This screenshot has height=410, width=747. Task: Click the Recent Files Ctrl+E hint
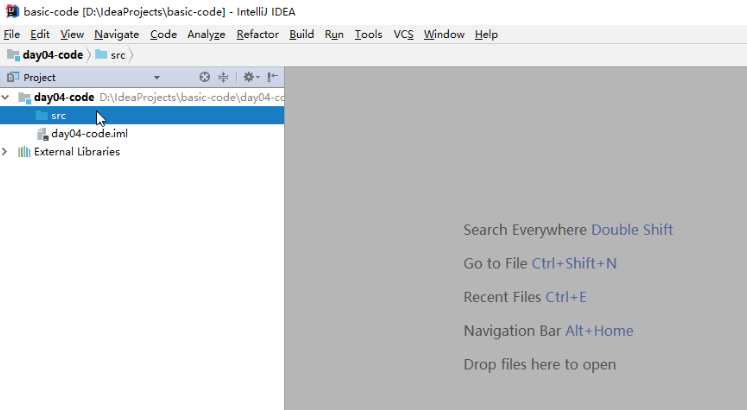(525, 297)
